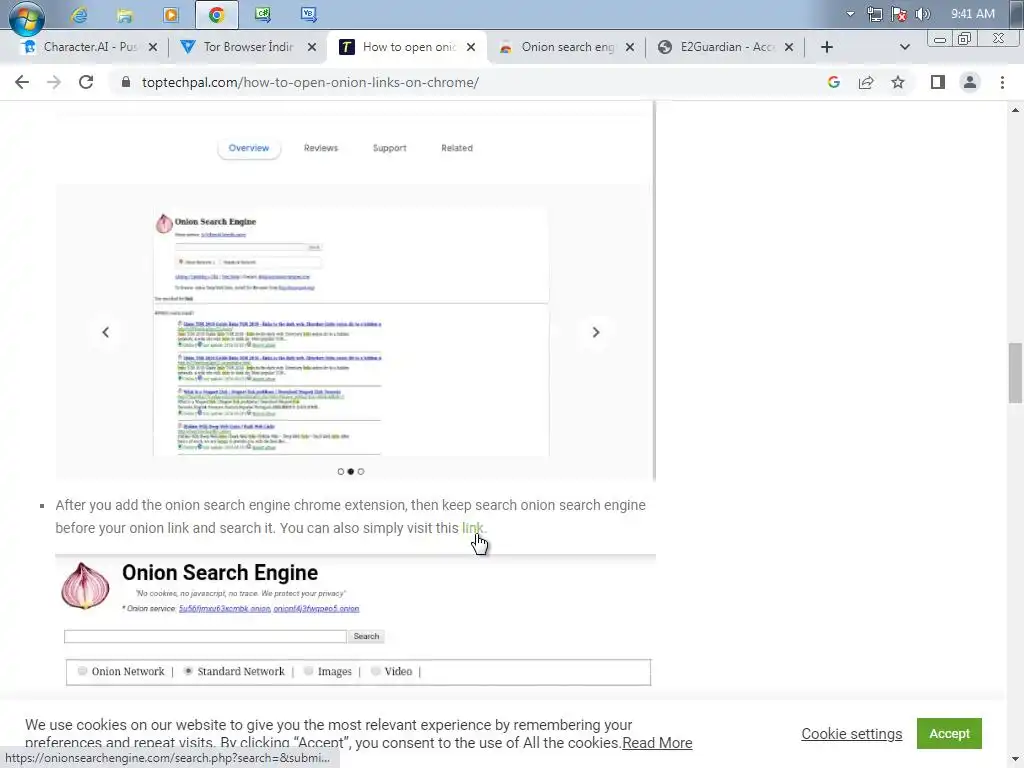1024x768 pixels.
Task: Show previous carousel screenshot arrow
Action: point(106,332)
